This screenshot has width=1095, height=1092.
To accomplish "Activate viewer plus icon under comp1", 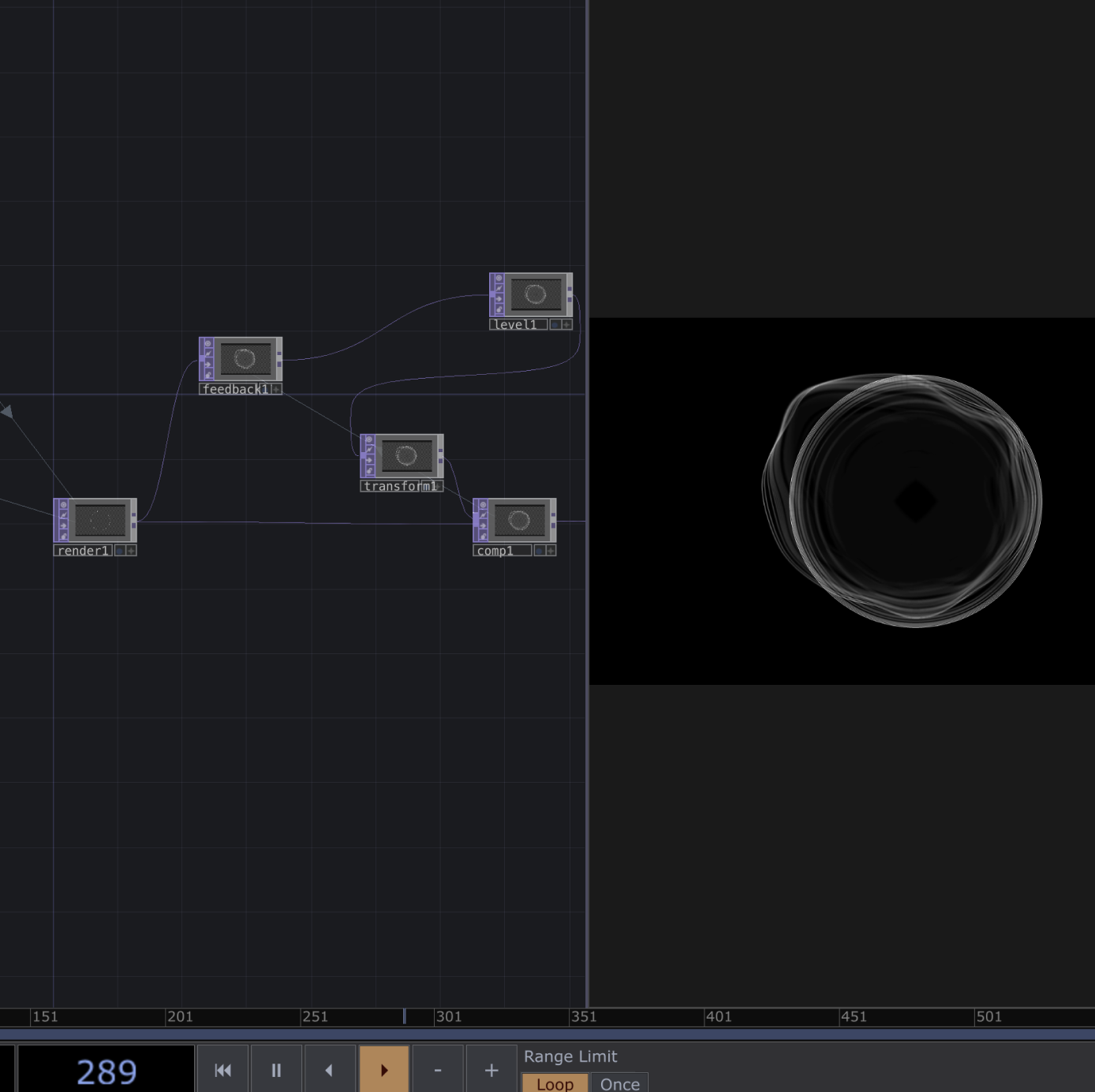I will click(551, 551).
